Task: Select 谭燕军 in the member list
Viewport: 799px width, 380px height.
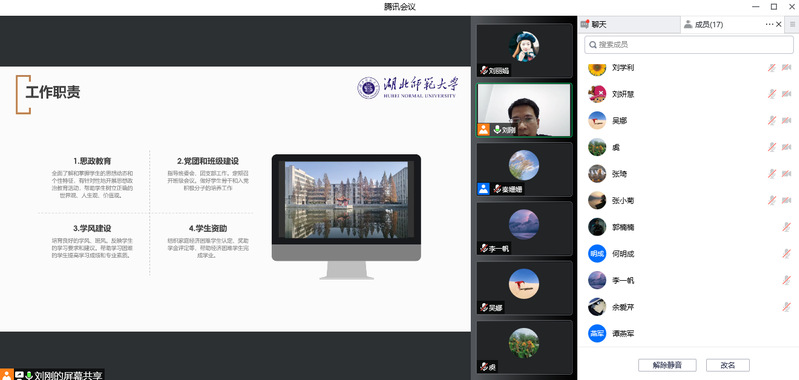Action: [x=688, y=334]
